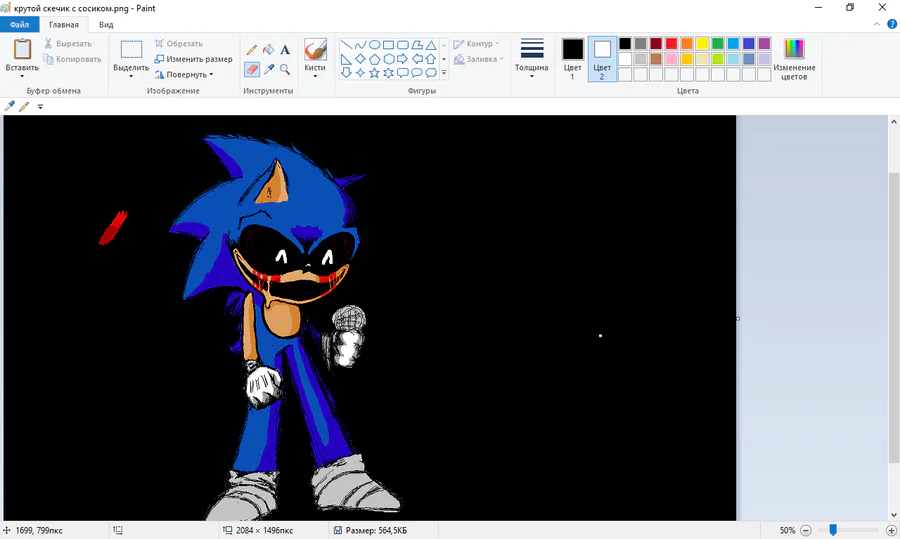This screenshot has height=539, width=900.
Task: Switch to the Вид tab
Action: click(106, 25)
